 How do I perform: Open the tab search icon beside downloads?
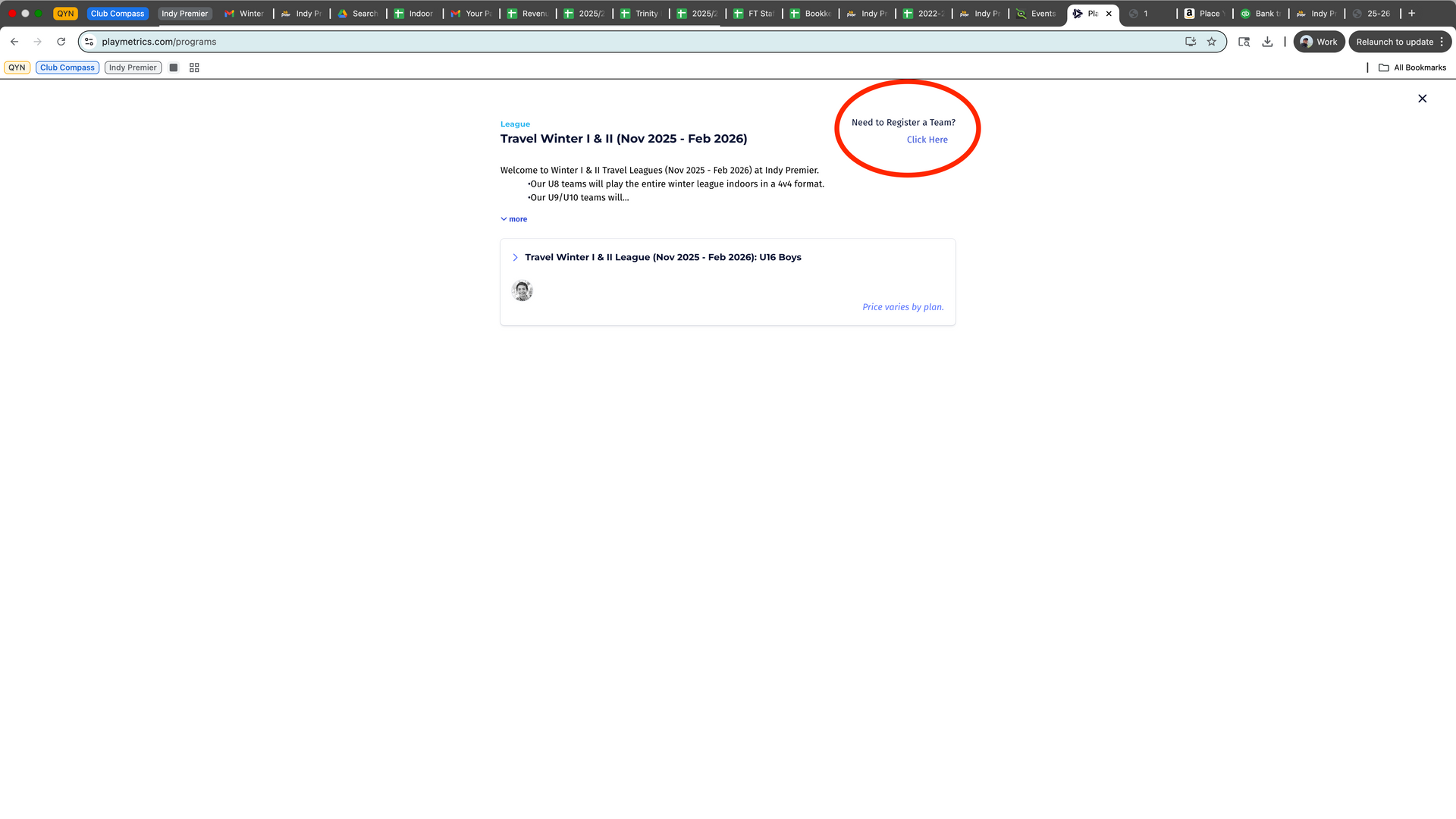click(1244, 42)
